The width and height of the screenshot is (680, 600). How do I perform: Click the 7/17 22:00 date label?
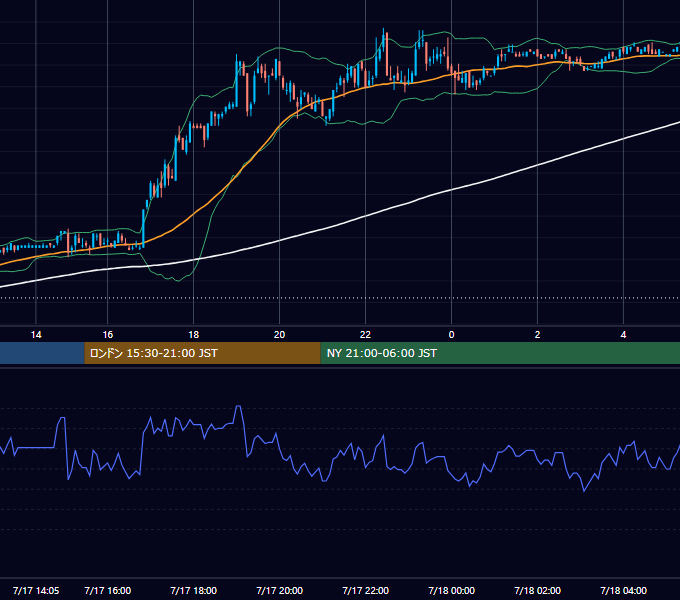point(365,590)
